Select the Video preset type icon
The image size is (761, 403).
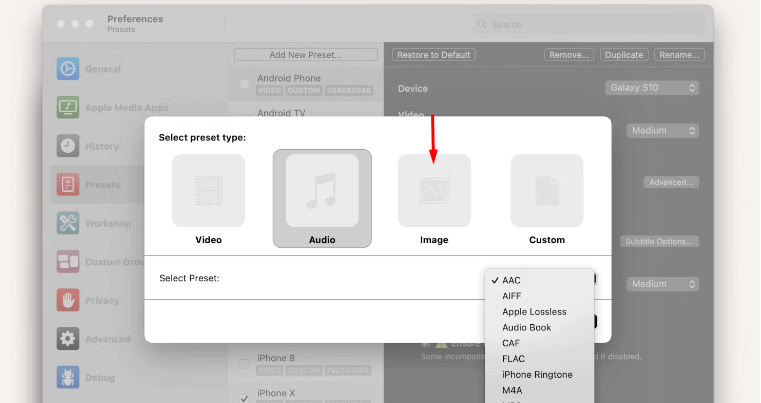click(x=208, y=191)
